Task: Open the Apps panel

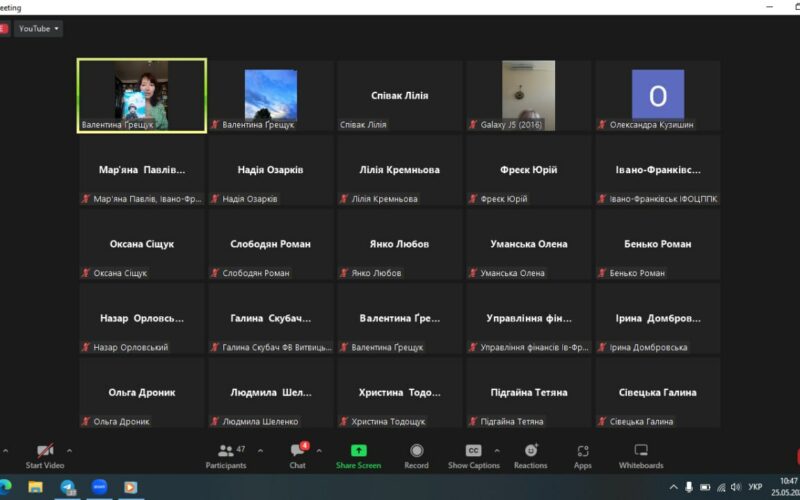Action: pyautogui.click(x=582, y=451)
